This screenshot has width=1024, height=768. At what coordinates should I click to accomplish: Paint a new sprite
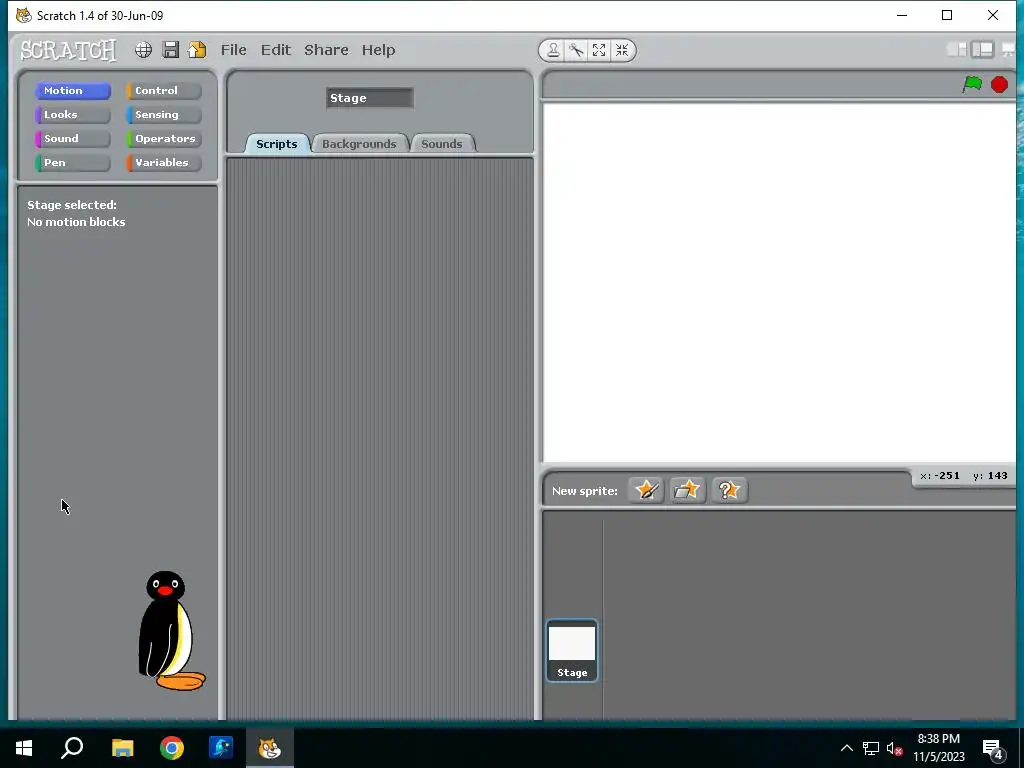pyautogui.click(x=647, y=490)
